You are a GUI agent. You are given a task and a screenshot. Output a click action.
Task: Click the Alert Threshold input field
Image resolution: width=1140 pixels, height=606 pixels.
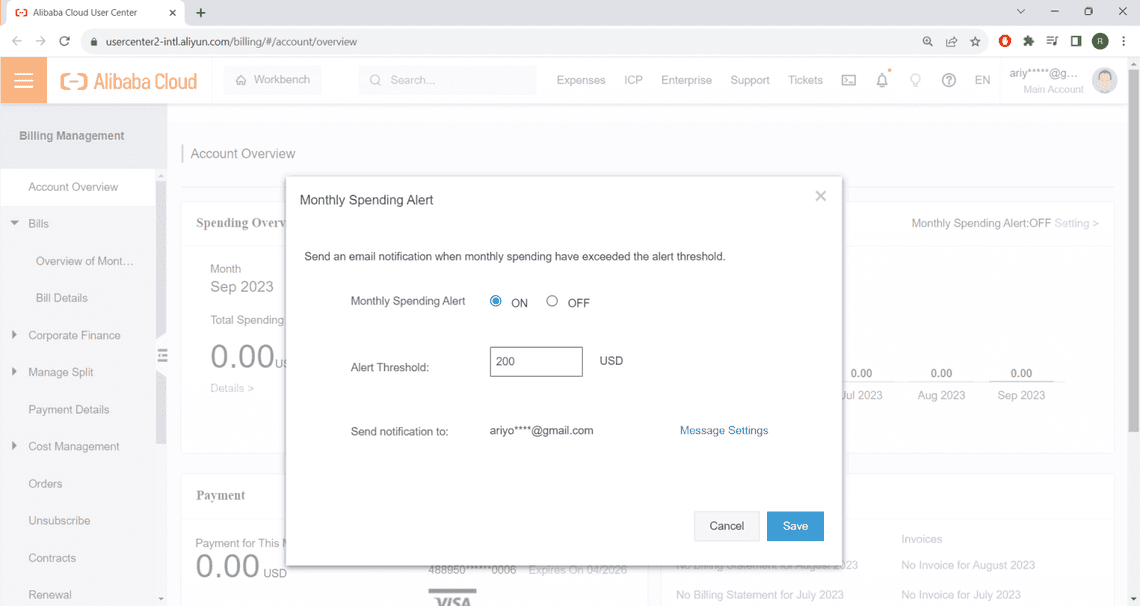[x=536, y=362]
